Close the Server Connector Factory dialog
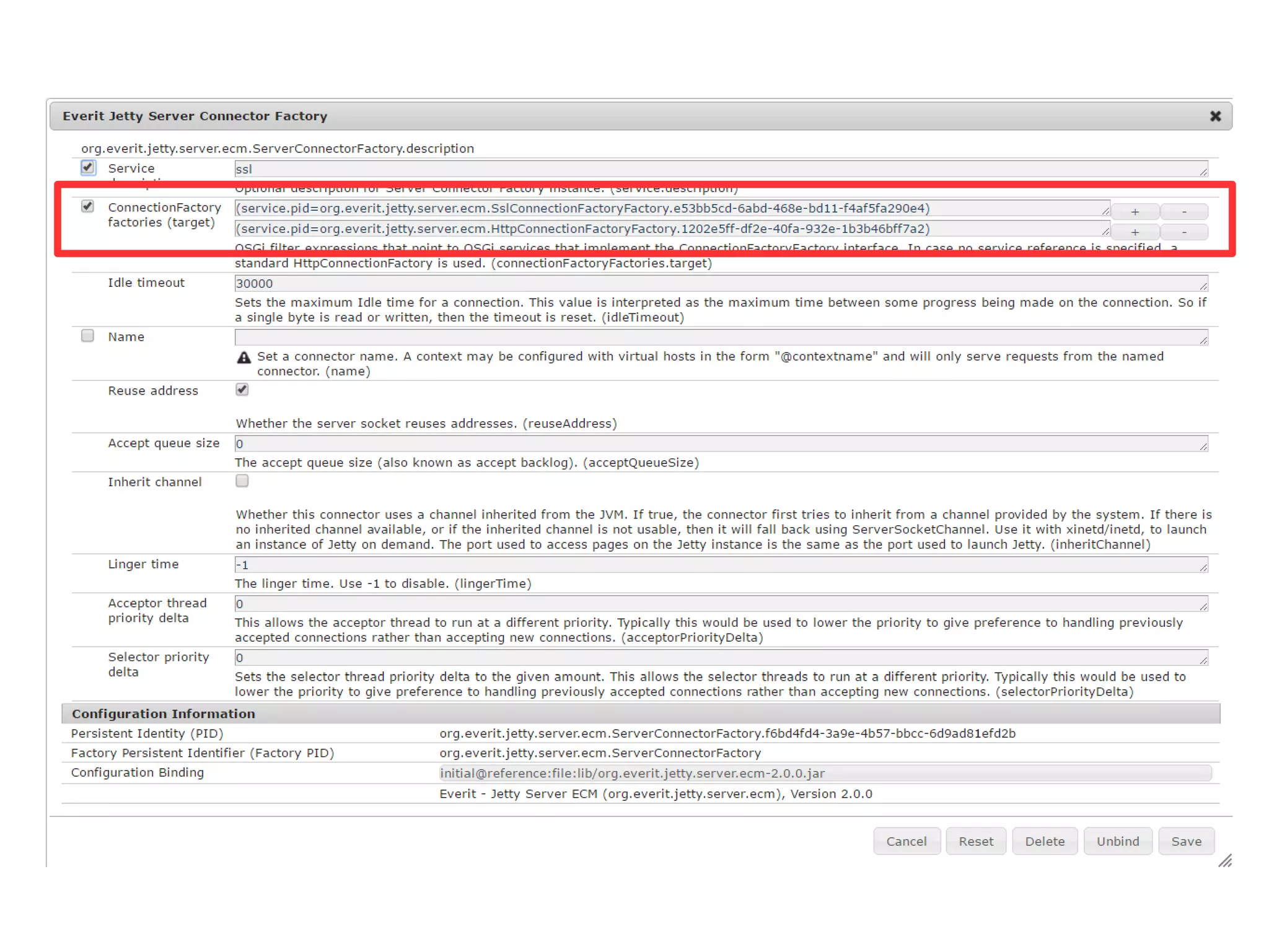The image size is (1269, 952). (x=1214, y=116)
